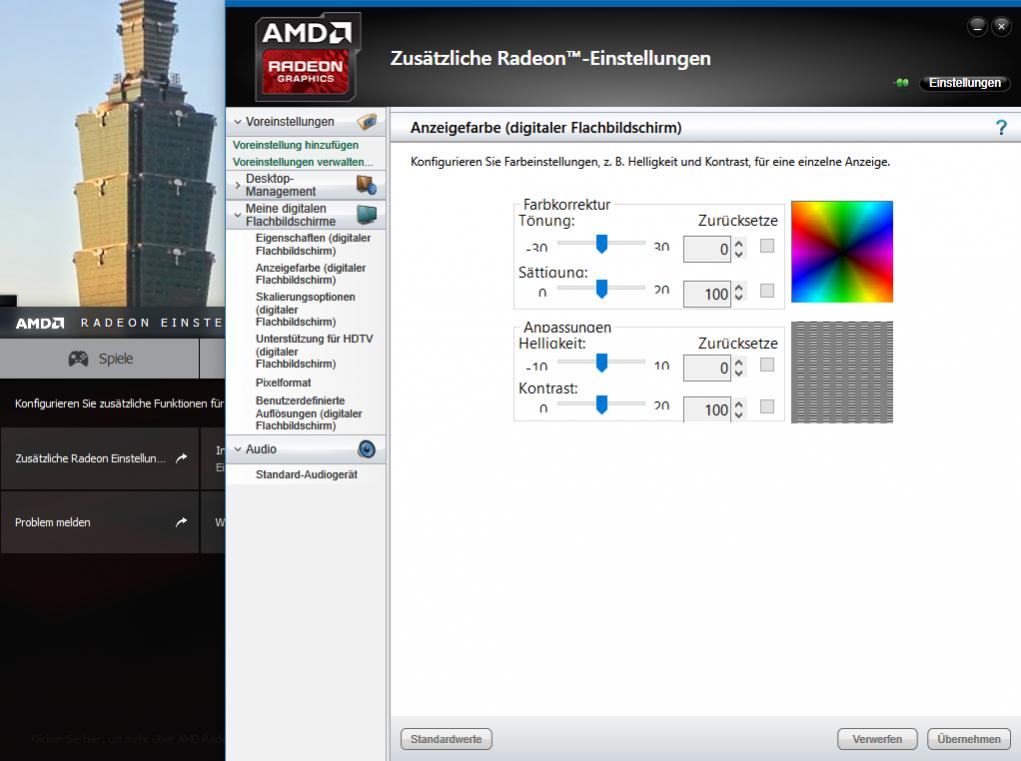Open Benutzerdefinierte Auflösungen entry

click(x=309, y=413)
